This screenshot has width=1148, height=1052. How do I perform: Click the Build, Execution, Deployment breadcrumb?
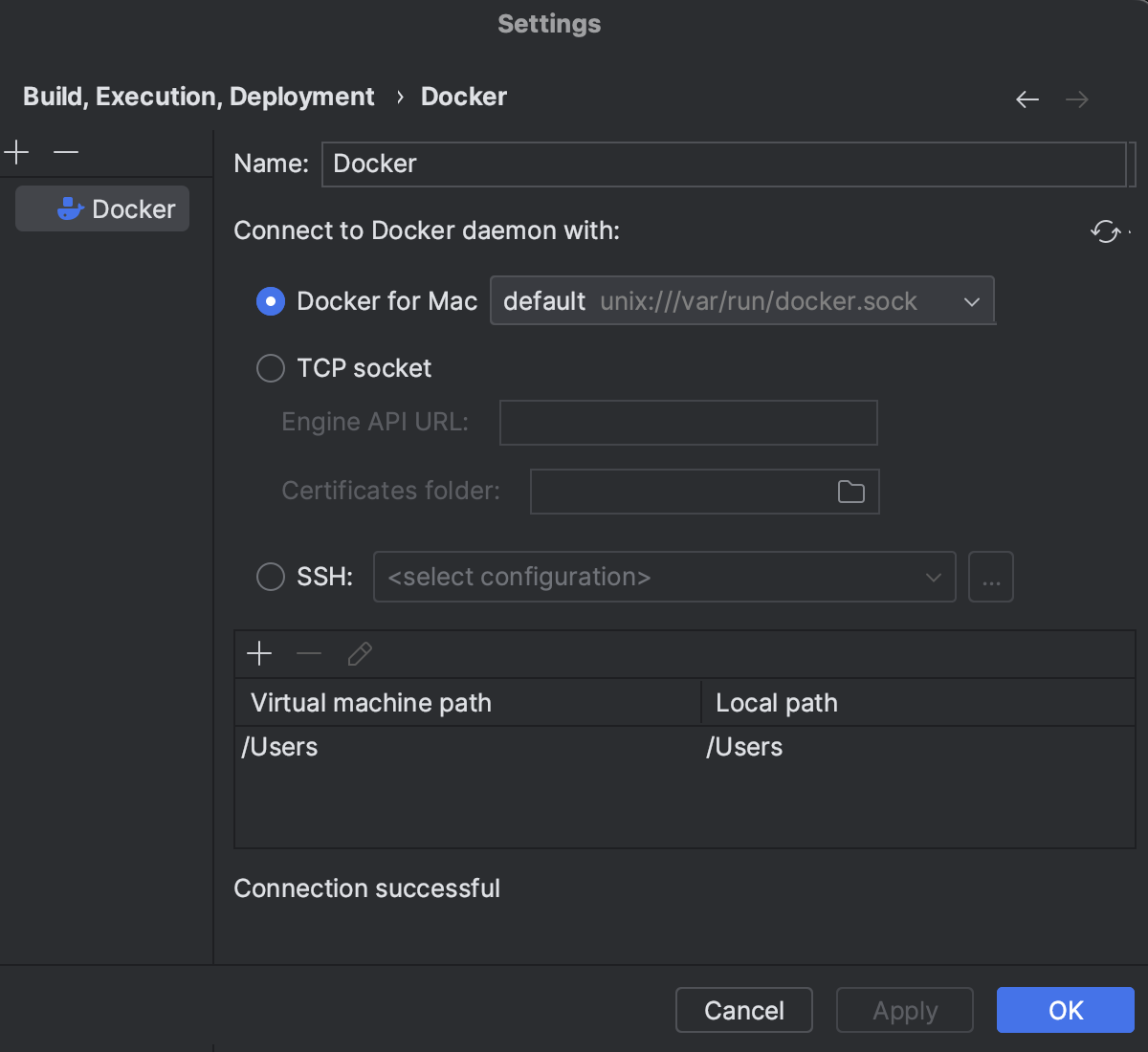pyautogui.click(x=198, y=96)
